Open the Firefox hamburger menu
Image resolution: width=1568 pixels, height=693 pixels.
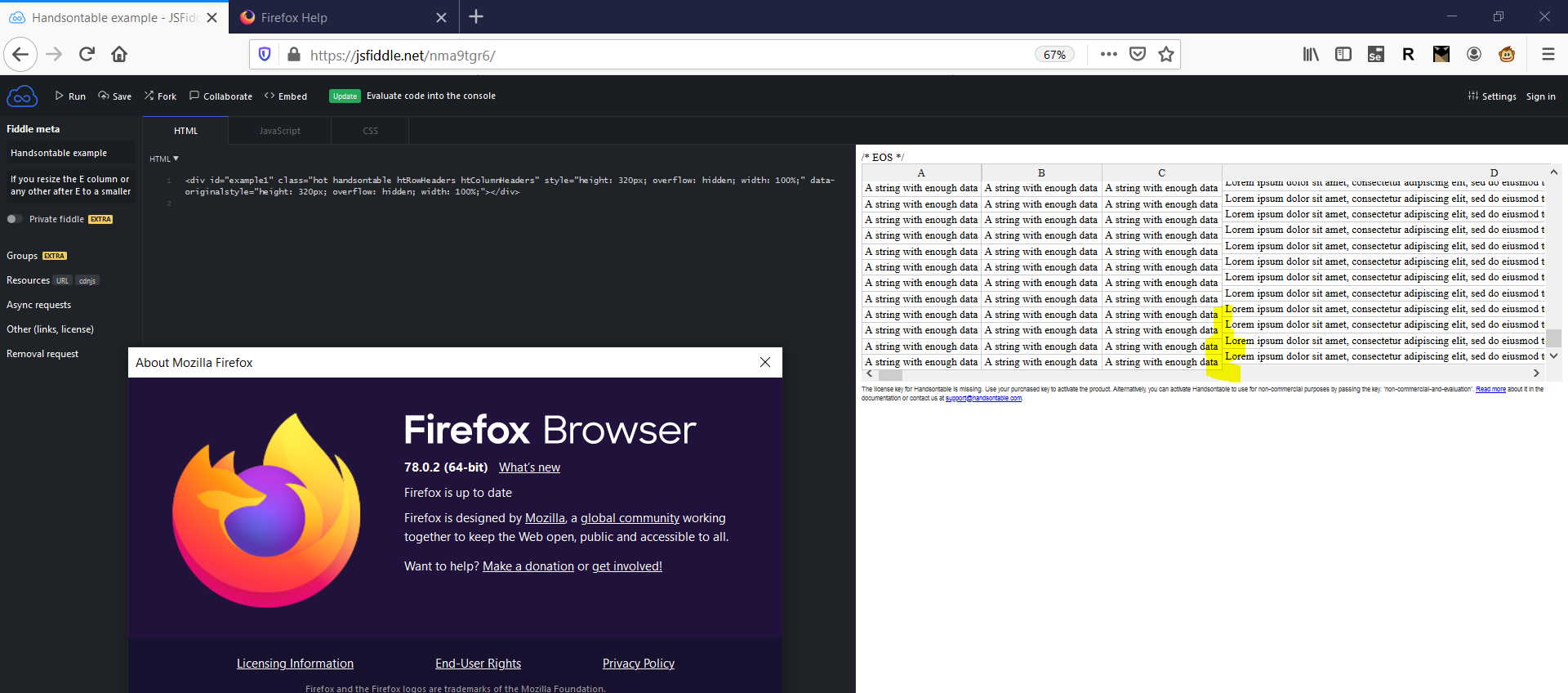pyautogui.click(x=1548, y=54)
